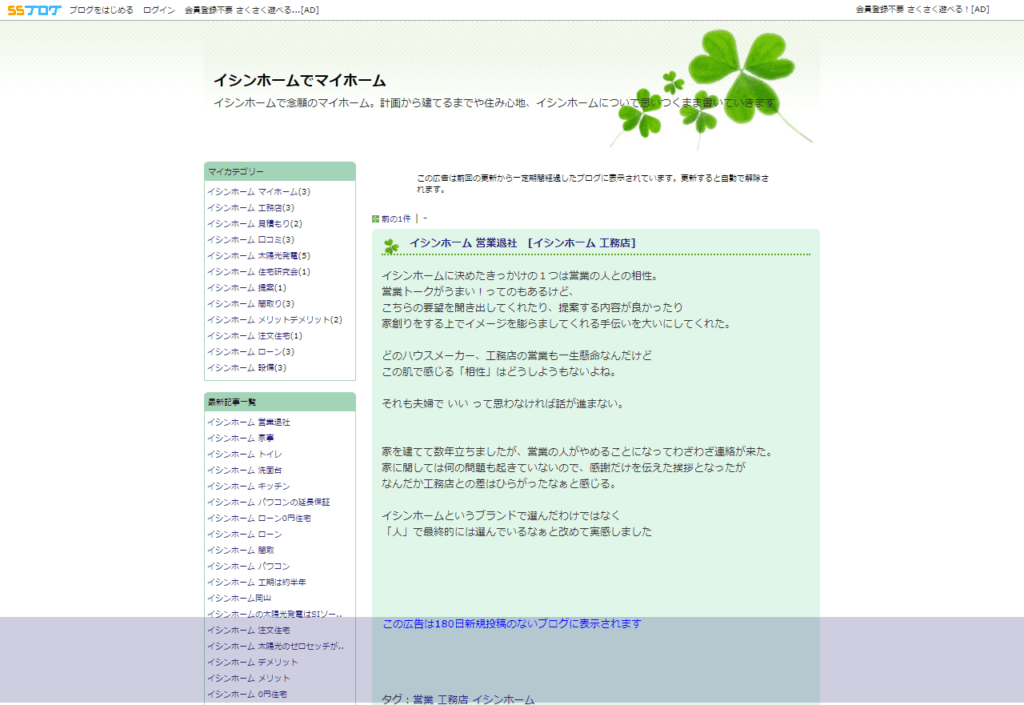The height and width of the screenshot is (705, 1024).
Task: Open category イシンホーム 太陽光発電(5)
Action: click(x=259, y=255)
